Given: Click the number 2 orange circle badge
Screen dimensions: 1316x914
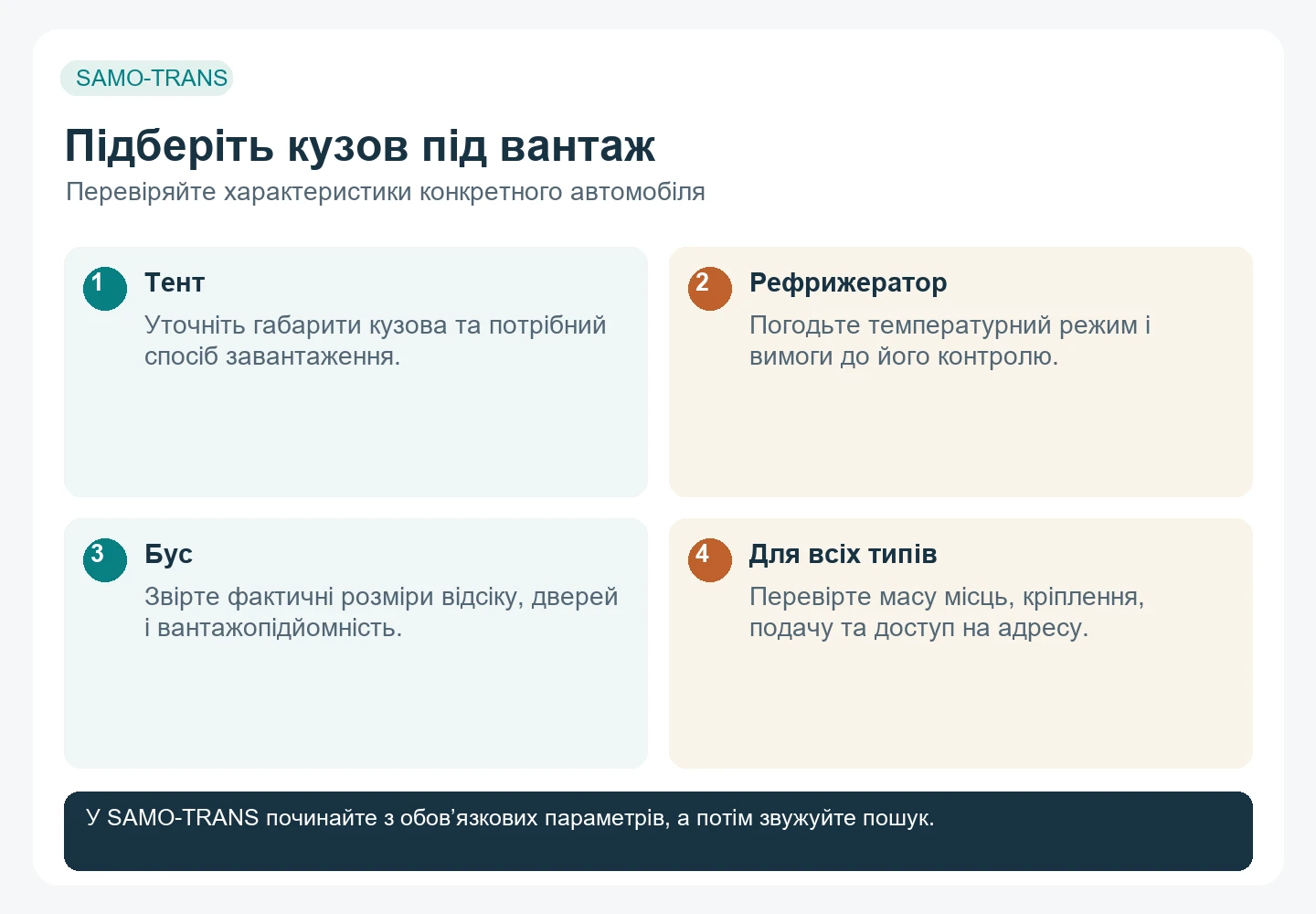Looking at the screenshot, I should click(710, 289).
